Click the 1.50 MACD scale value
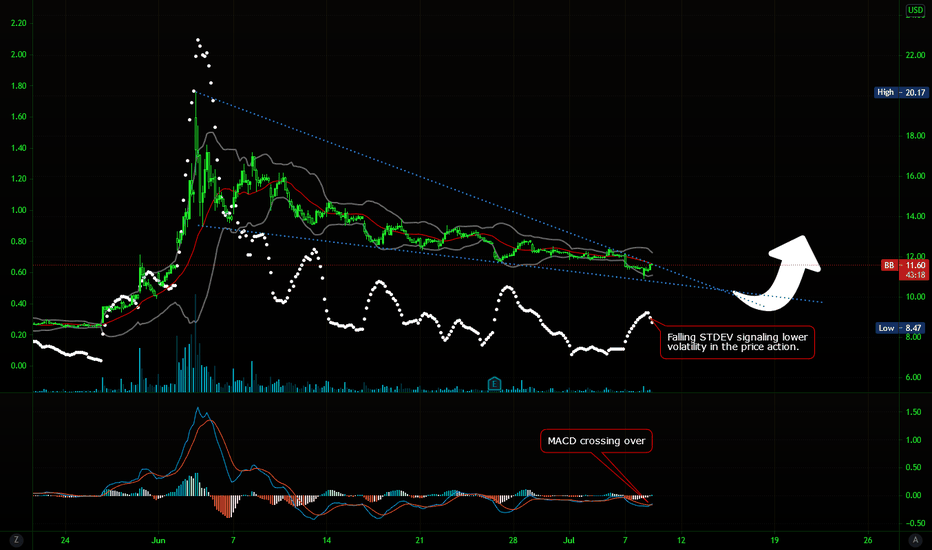This screenshot has width=932, height=550. point(914,412)
